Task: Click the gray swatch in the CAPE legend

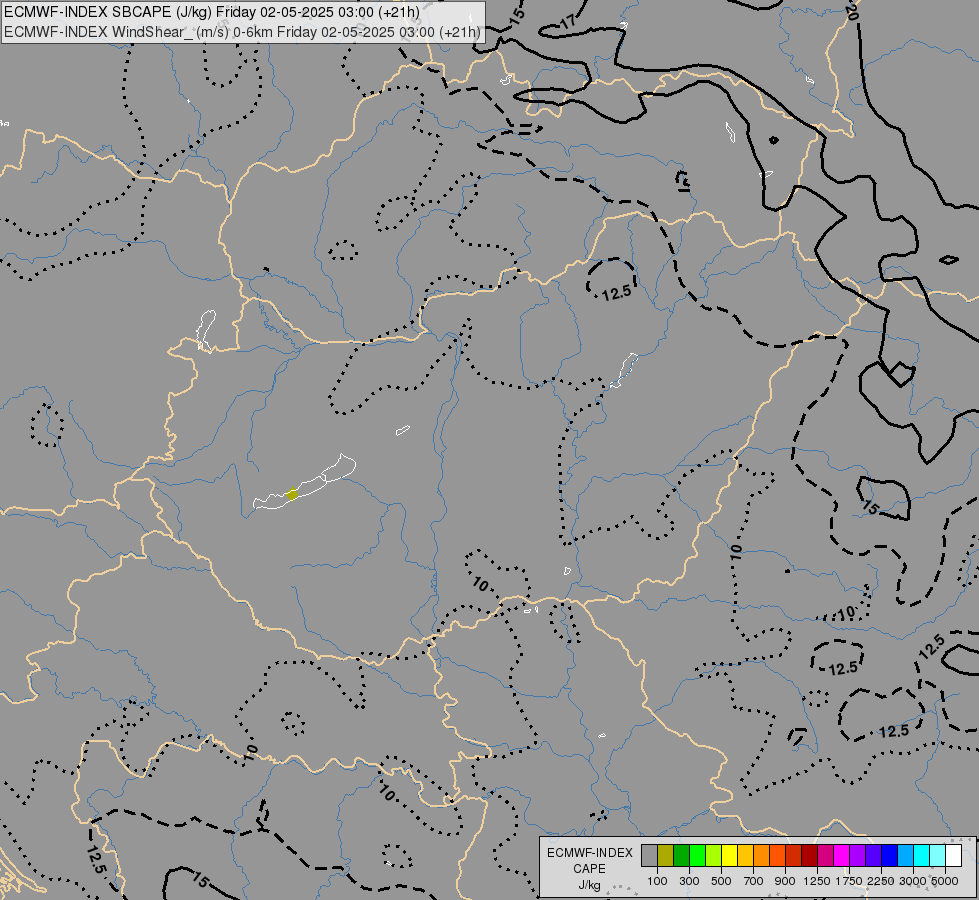Action: coord(649,855)
